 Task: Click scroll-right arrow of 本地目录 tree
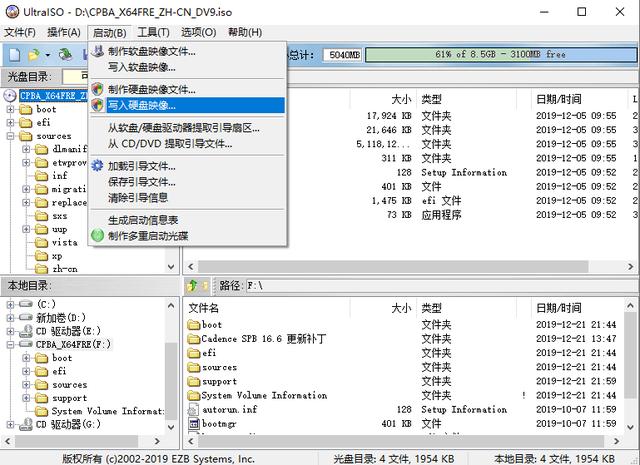(157, 441)
